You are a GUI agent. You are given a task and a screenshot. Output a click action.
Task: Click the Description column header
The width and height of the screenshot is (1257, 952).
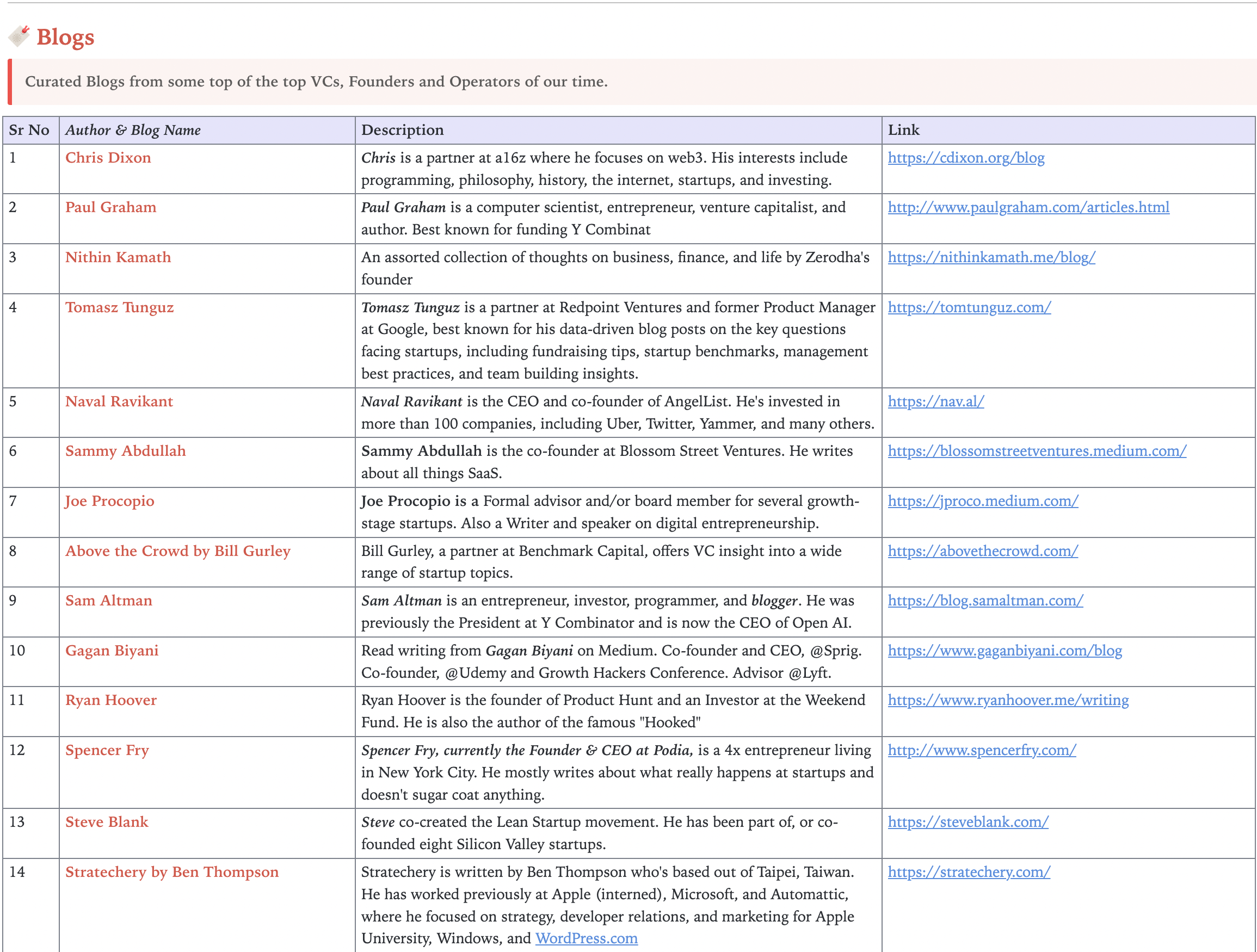(x=618, y=130)
